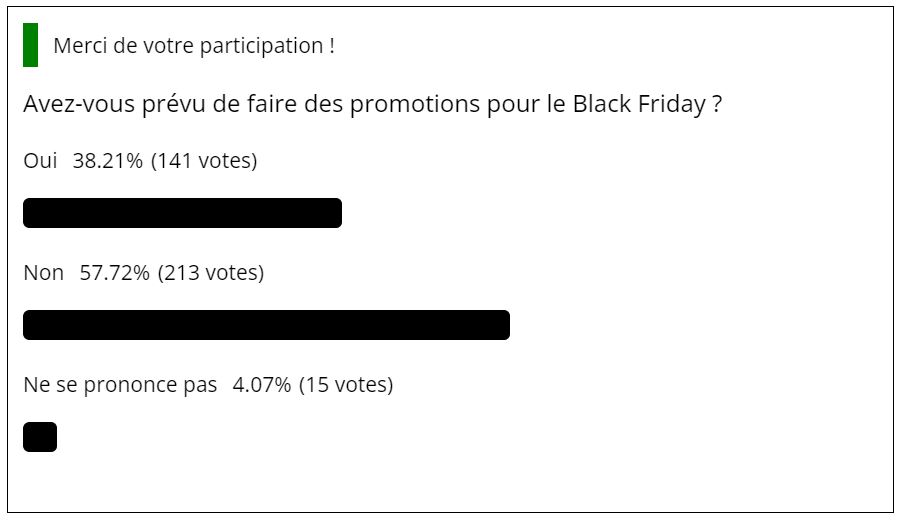Click the 'Merci de votre participation !' message

click(194, 46)
